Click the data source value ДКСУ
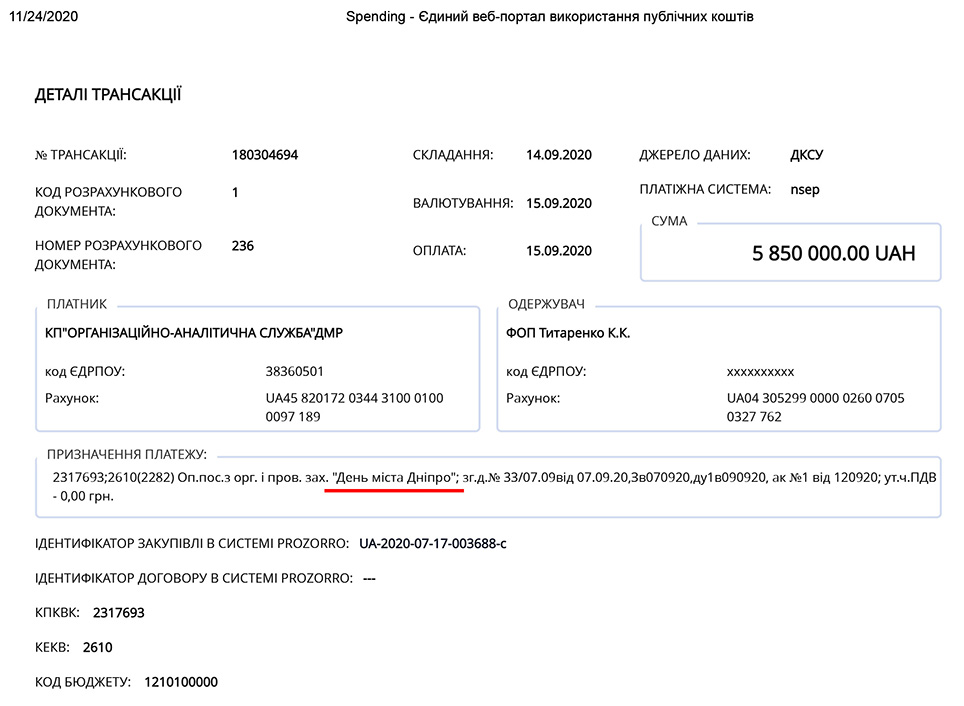The height and width of the screenshot is (706, 964). tap(807, 155)
